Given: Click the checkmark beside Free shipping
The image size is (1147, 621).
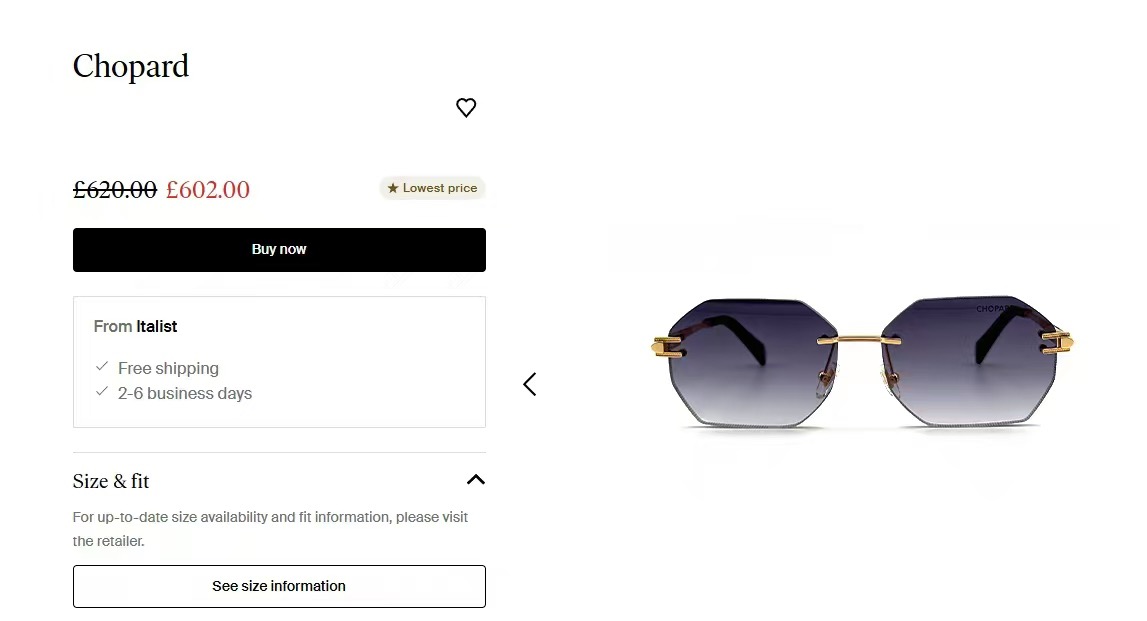Looking at the screenshot, I should (101, 367).
